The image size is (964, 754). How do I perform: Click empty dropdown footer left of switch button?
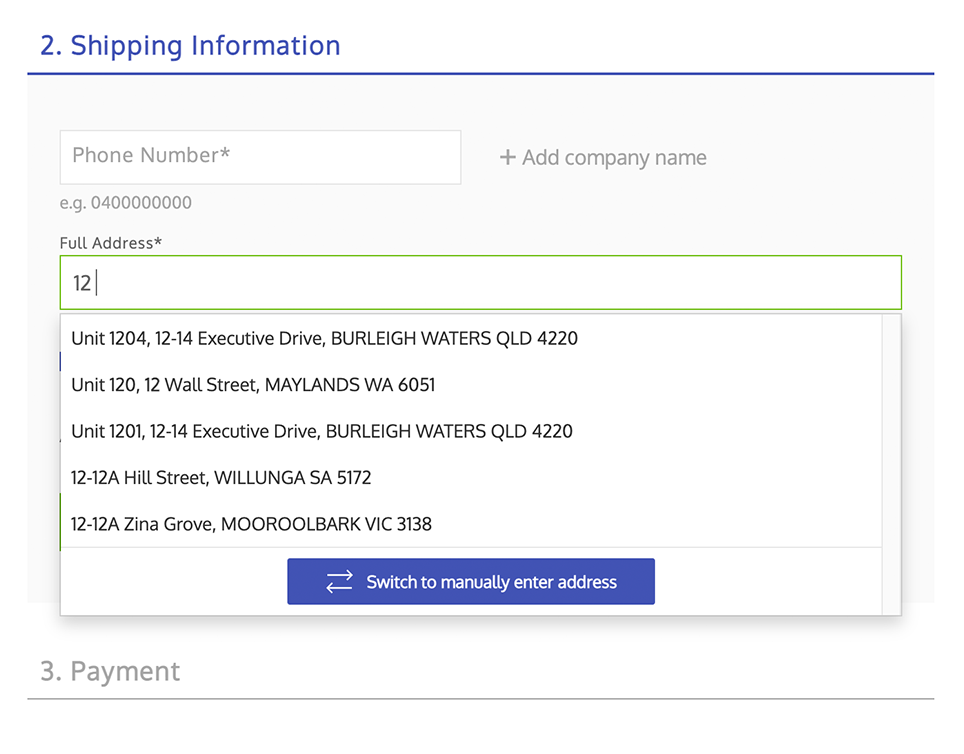pyautogui.click(x=172, y=582)
